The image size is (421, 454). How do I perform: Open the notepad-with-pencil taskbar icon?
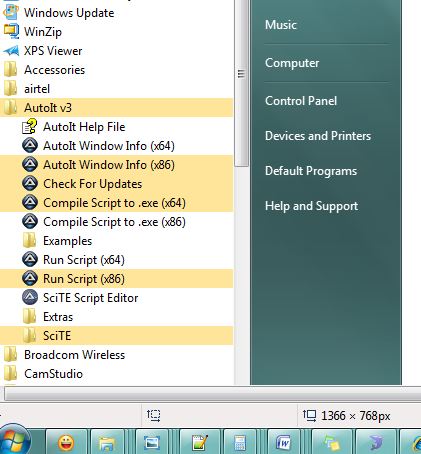tap(199, 443)
